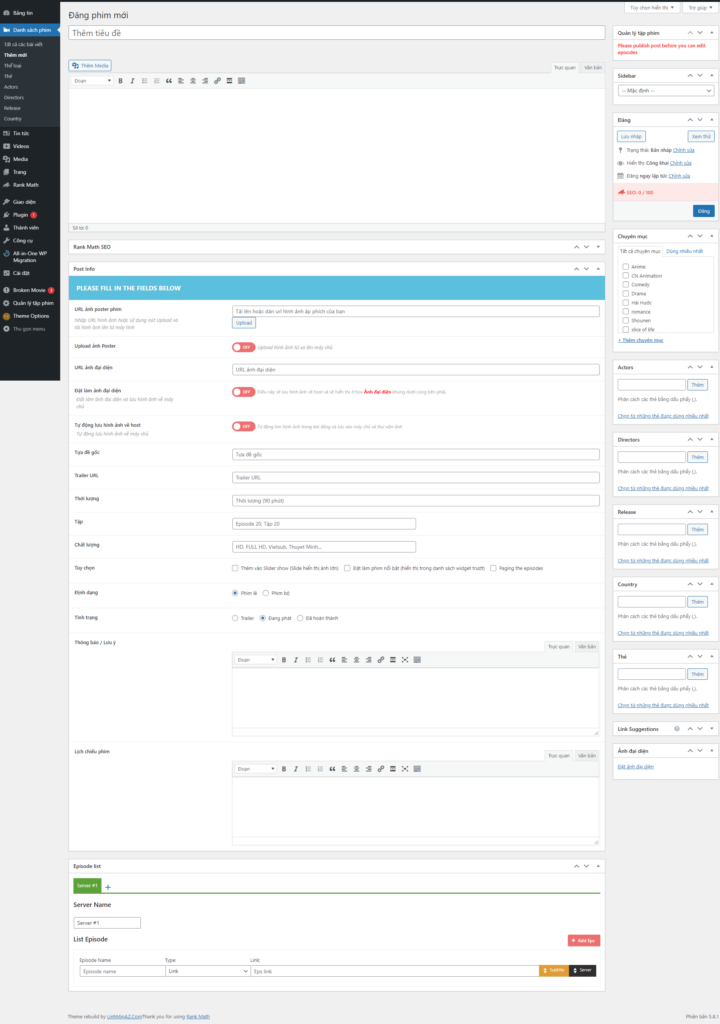The image size is (720, 1024).
Task: Click Lưu nháp save draft button
Action: coord(631,136)
